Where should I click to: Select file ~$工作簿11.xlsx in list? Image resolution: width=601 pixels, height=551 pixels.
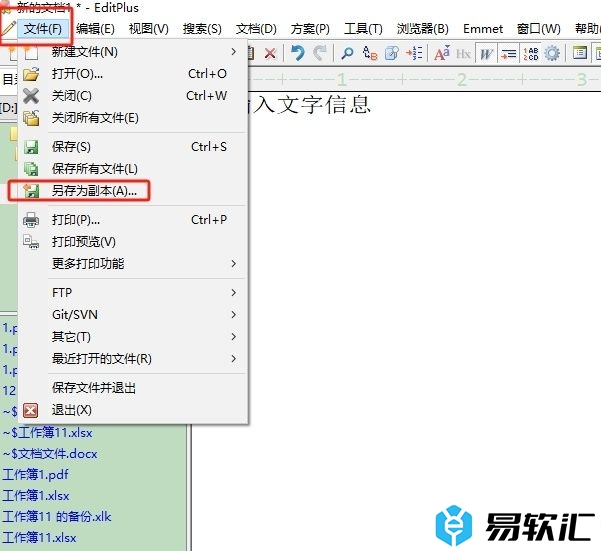(x=48, y=433)
